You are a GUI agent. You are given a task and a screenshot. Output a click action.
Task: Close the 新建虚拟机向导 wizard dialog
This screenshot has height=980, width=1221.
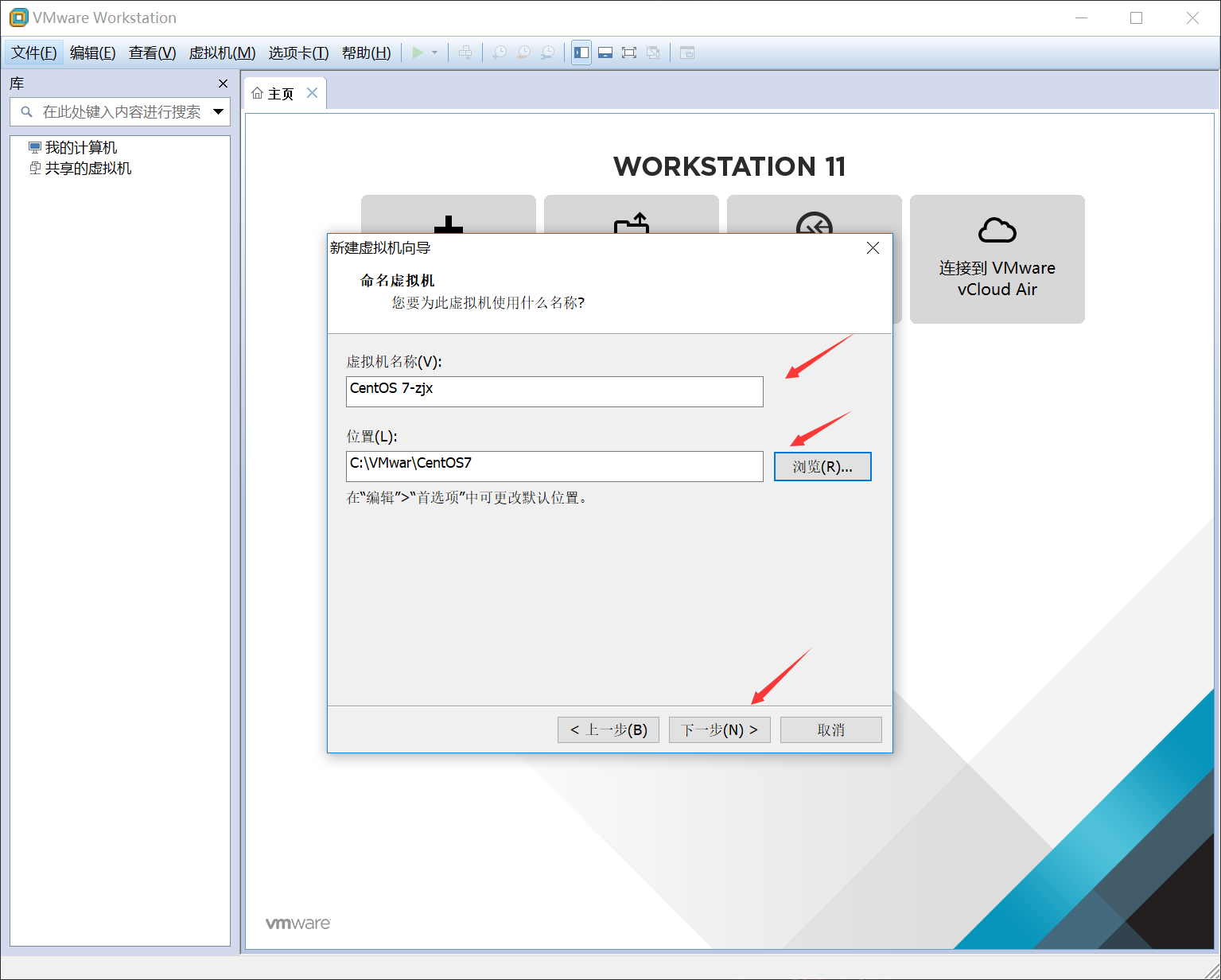pyautogui.click(x=873, y=248)
